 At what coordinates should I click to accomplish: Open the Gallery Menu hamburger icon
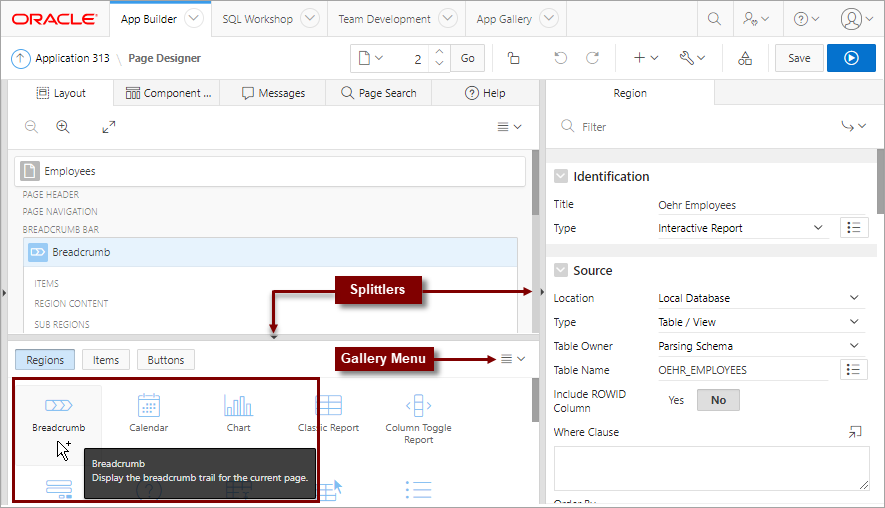(513, 359)
